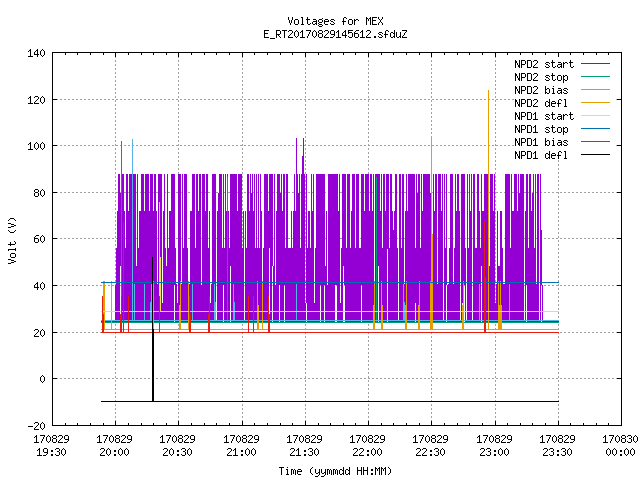Click the 'NPD1 bias' legend label
The width and height of the screenshot is (640, 480).
[541, 142]
